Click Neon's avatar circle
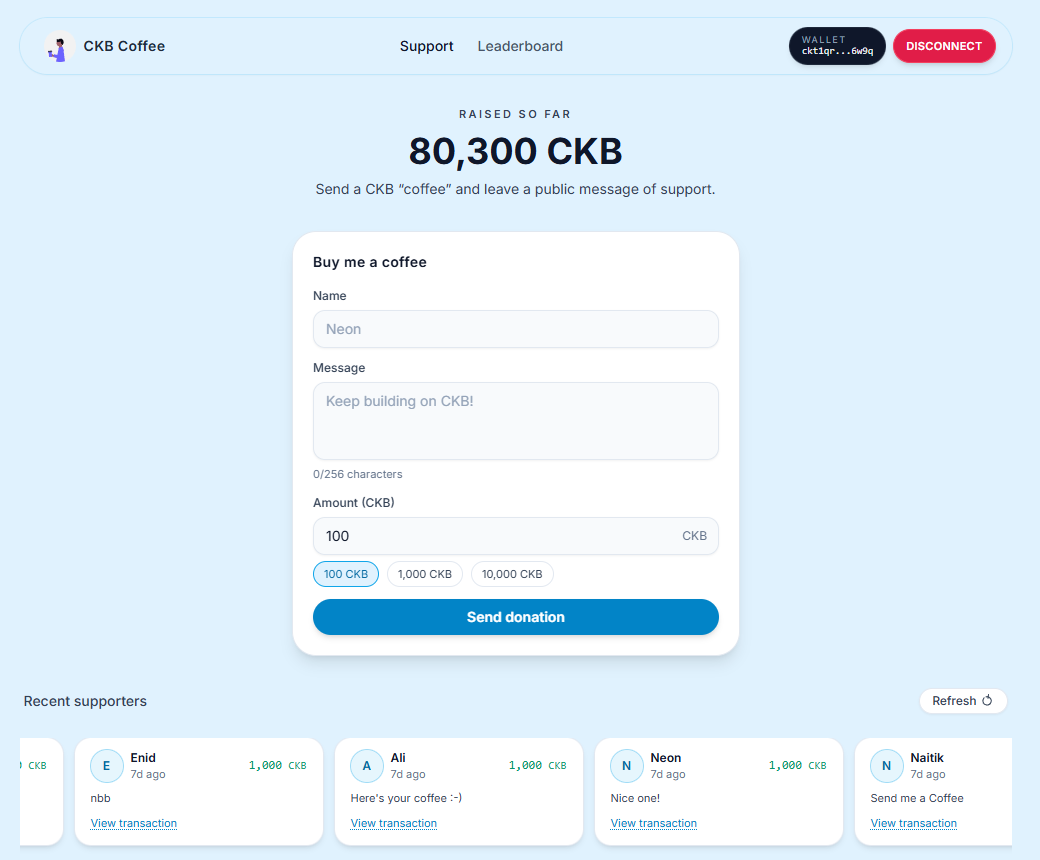Image resolution: width=1040 pixels, height=860 pixels. (x=627, y=766)
